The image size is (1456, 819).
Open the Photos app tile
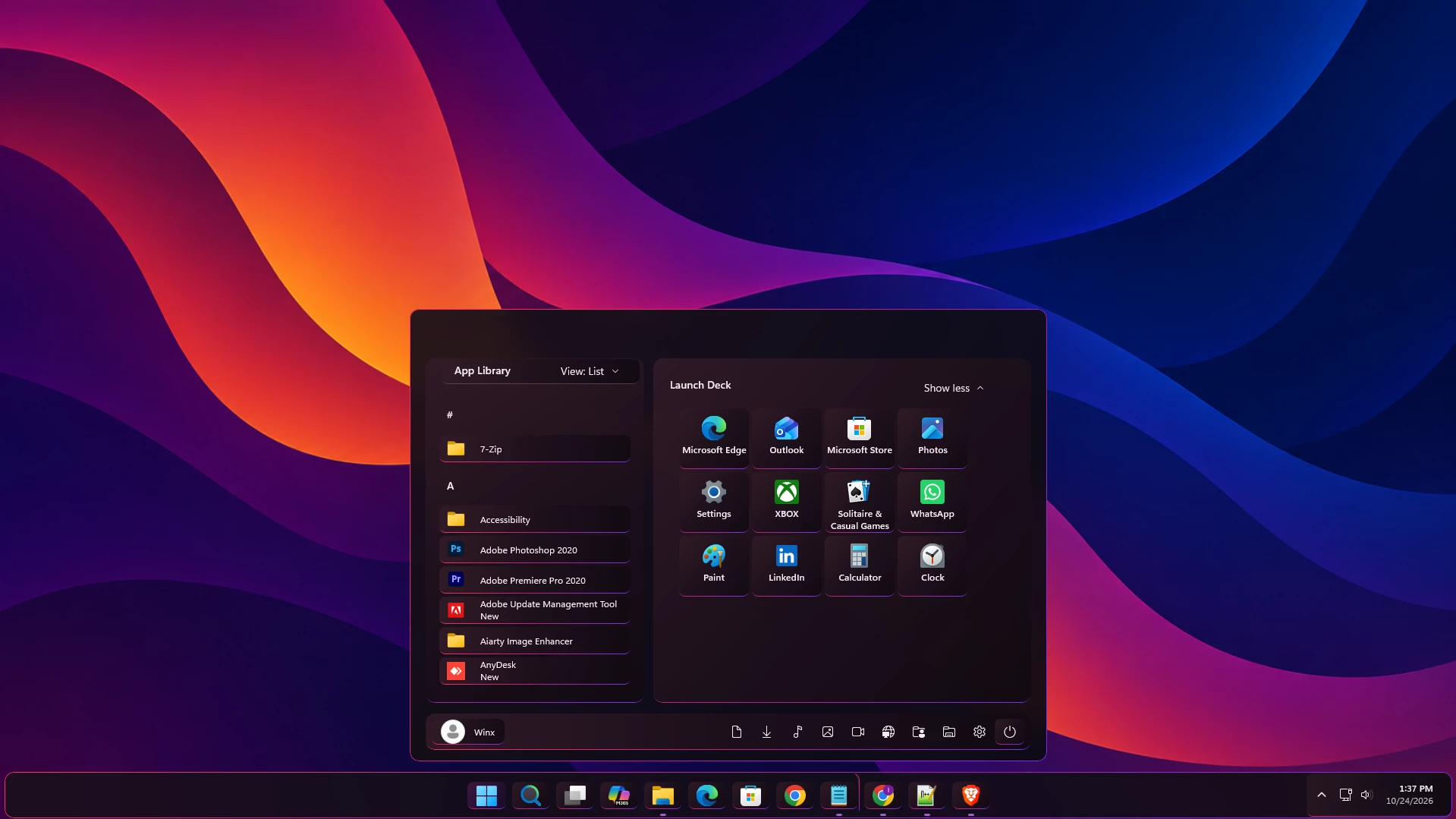pos(932,437)
